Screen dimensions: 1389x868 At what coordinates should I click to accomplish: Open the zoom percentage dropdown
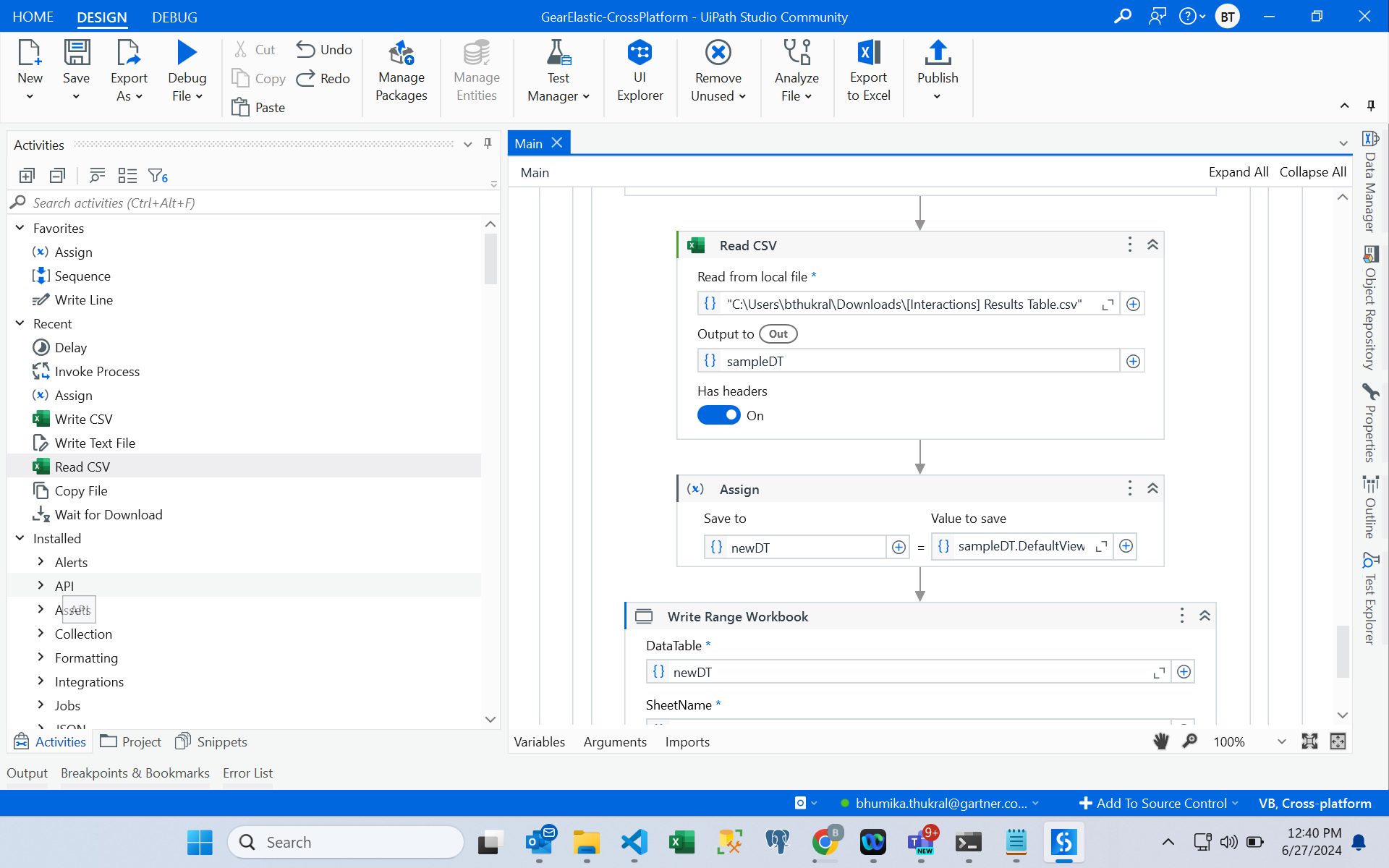[1281, 741]
